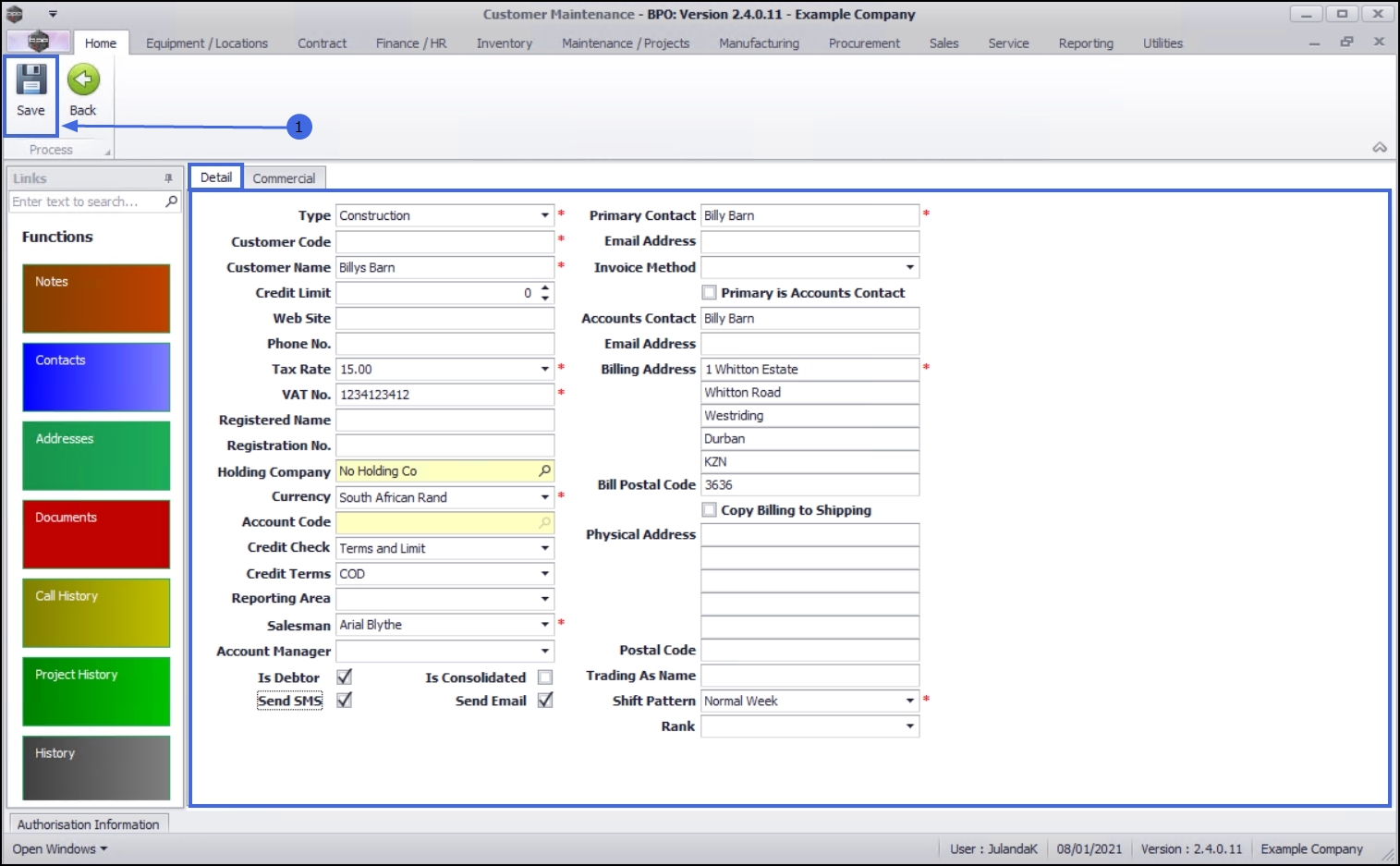Expand the Salesman dropdown

pyautogui.click(x=545, y=625)
